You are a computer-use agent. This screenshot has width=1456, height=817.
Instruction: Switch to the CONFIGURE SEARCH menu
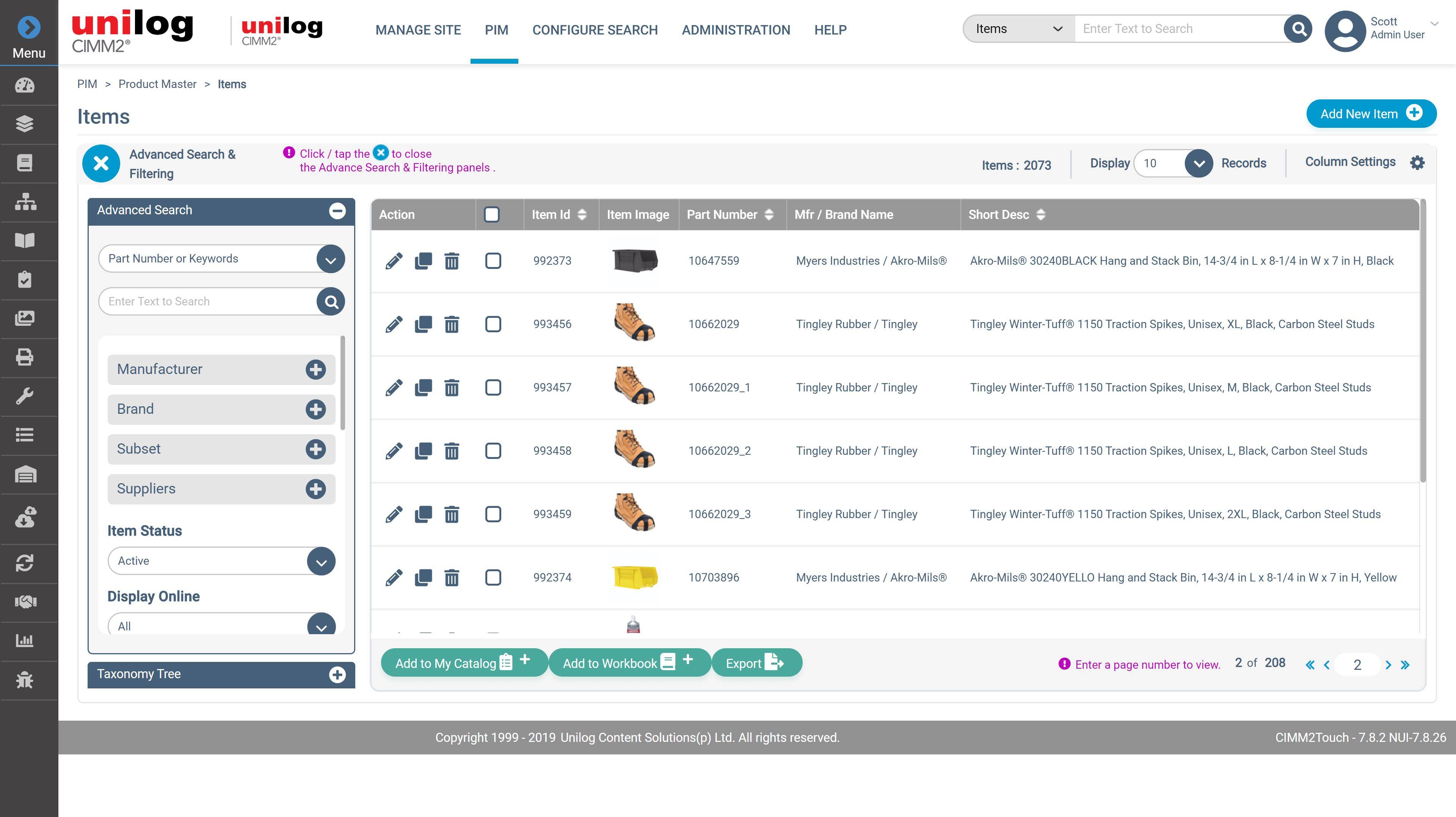click(595, 30)
